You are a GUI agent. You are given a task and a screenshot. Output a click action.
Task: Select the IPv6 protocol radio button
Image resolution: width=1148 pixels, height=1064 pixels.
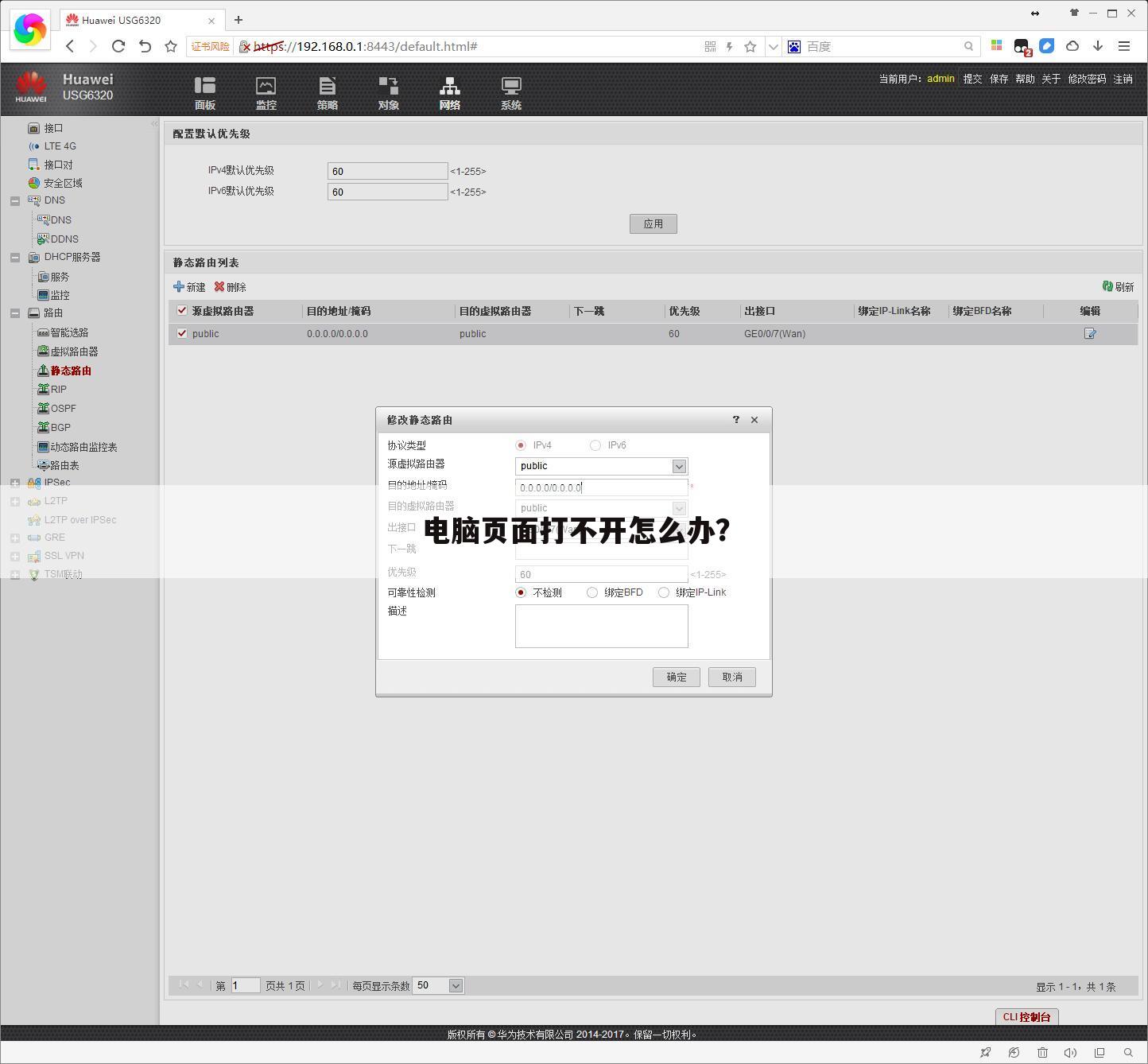coord(595,445)
